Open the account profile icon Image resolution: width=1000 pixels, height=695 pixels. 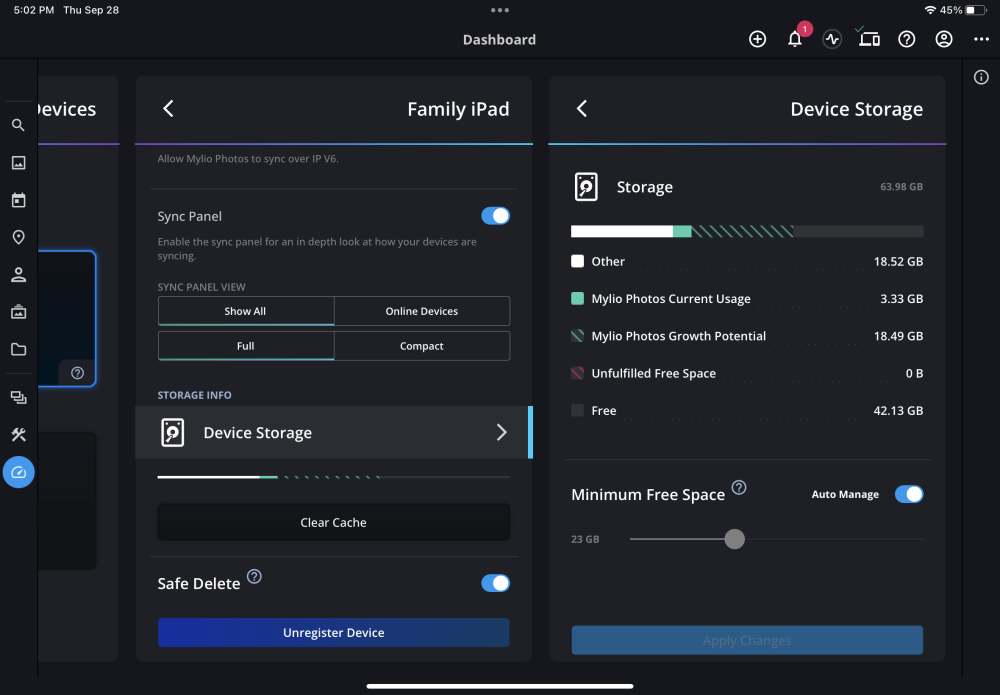coord(944,40)
